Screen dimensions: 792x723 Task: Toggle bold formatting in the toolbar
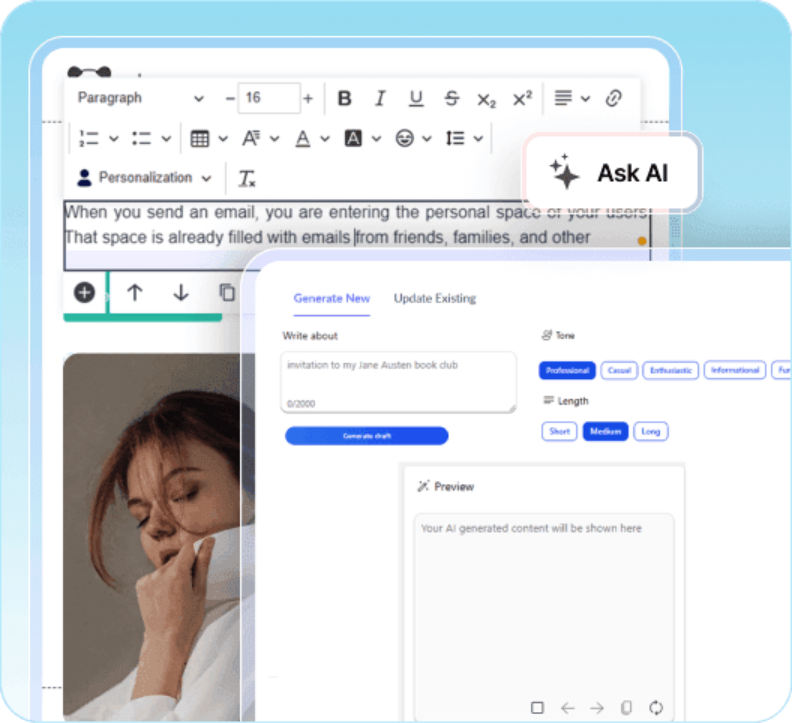coord(345,98)
